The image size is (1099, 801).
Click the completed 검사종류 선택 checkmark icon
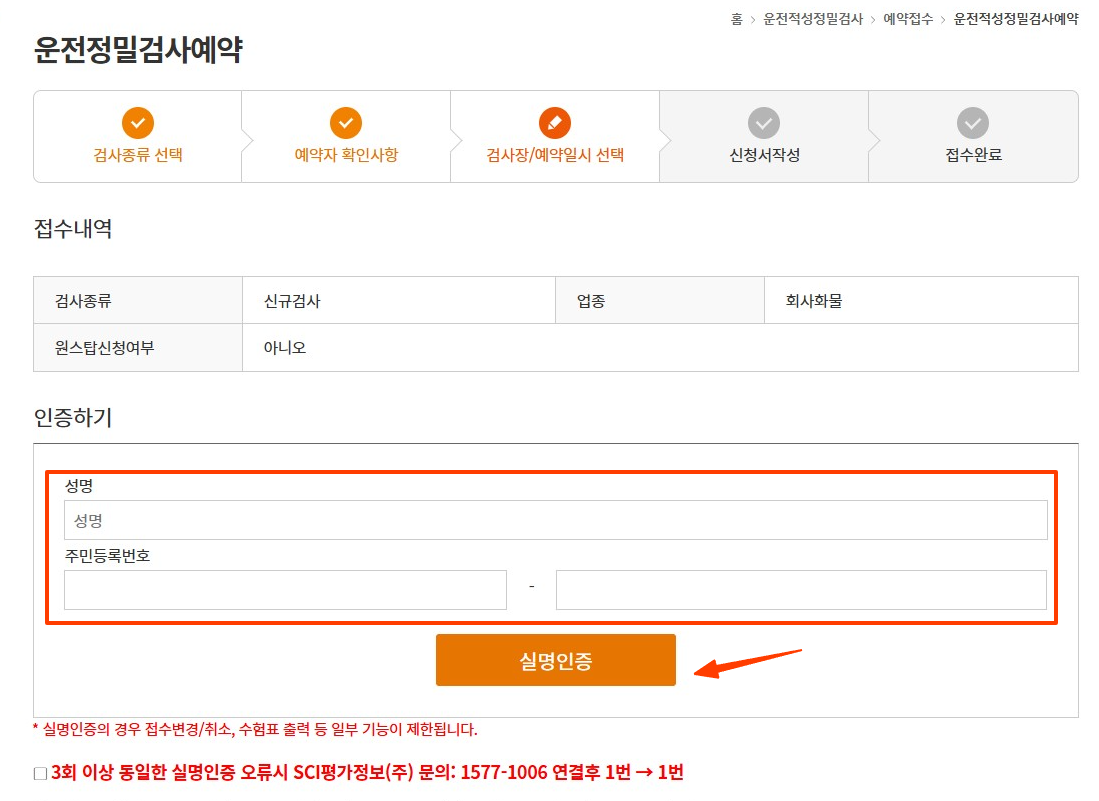(x=137, y=123)
